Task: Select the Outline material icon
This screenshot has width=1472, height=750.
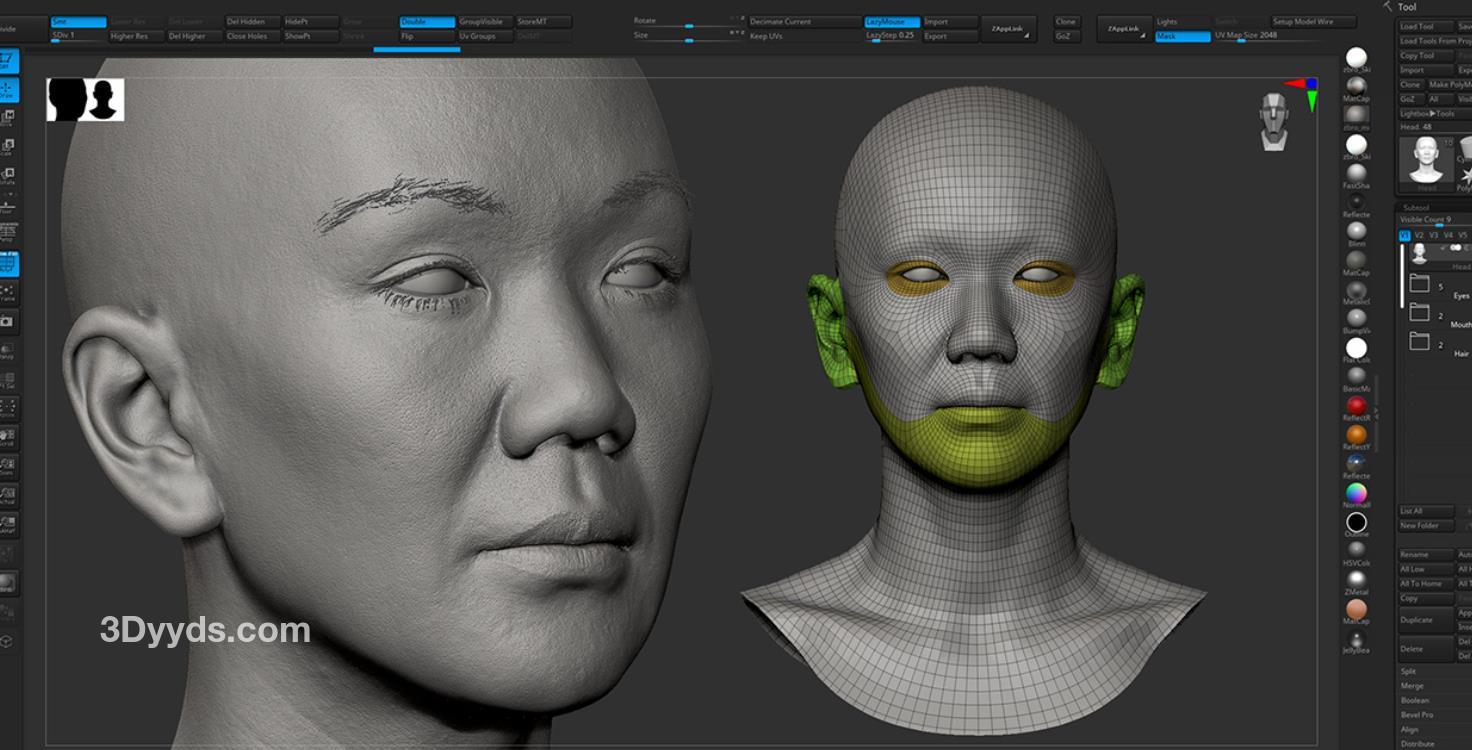Action: [1356, 522]
